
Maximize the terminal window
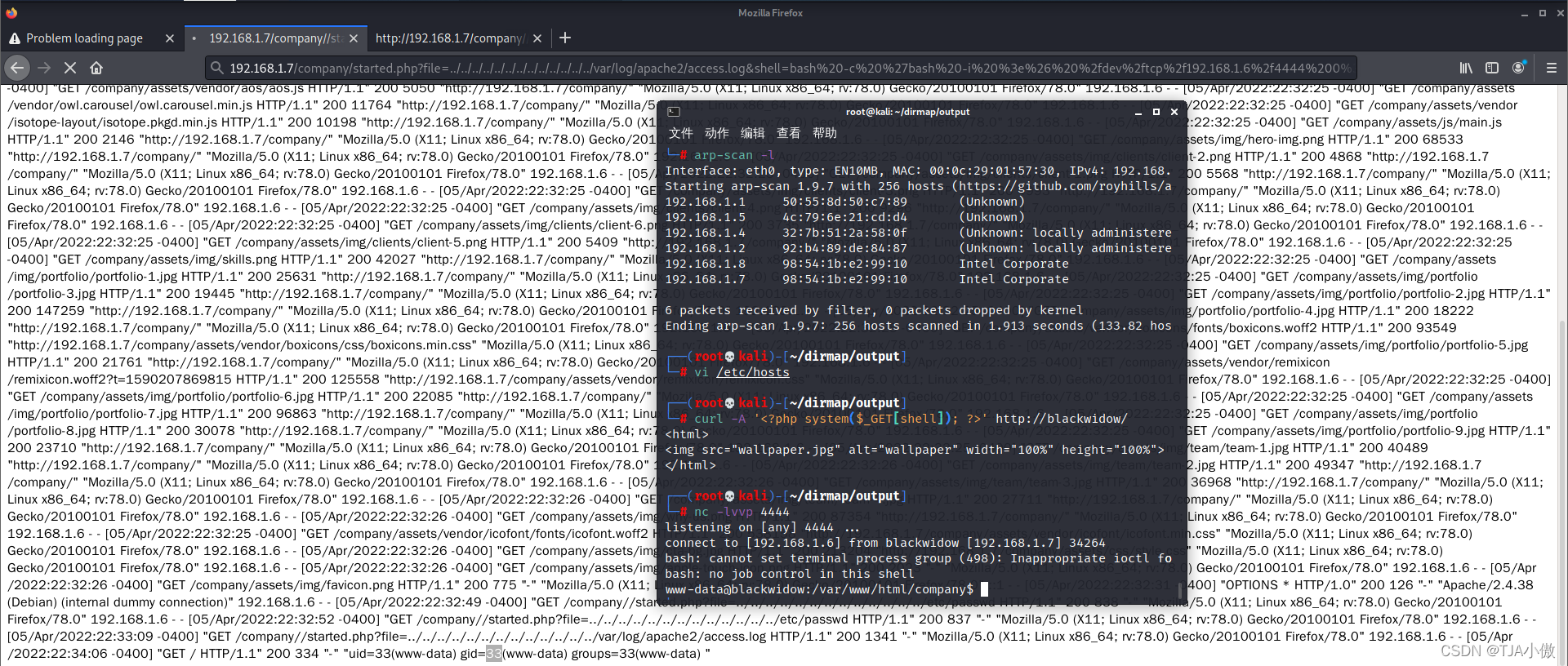(x=1156, y=112)
